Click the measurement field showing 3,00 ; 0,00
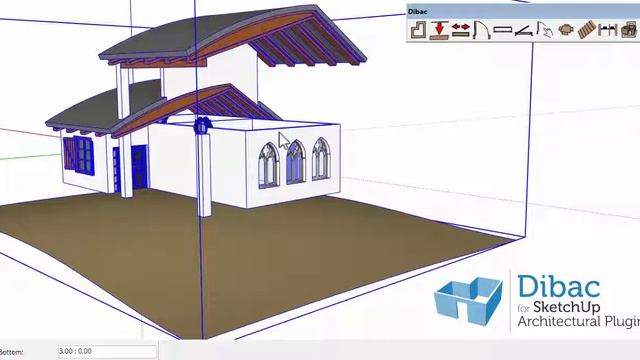The image size is (640, 360). [107, 351]
